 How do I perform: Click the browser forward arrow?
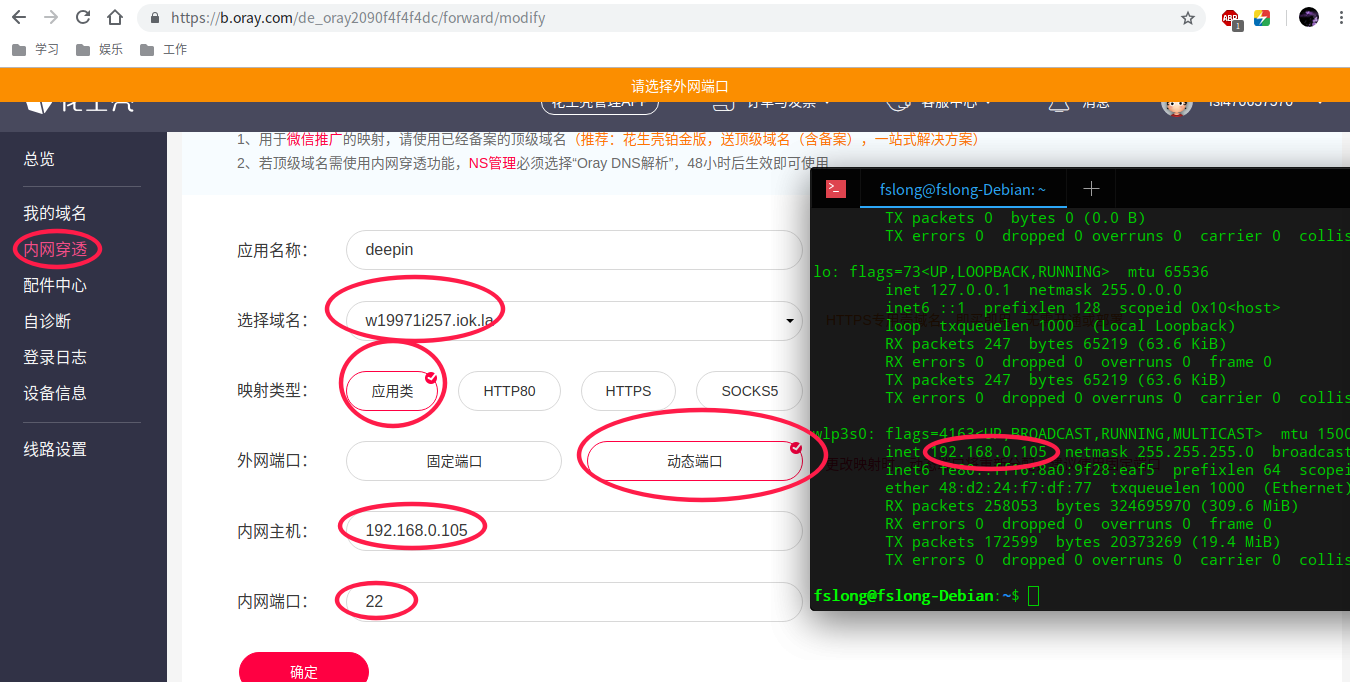point(51,17)
